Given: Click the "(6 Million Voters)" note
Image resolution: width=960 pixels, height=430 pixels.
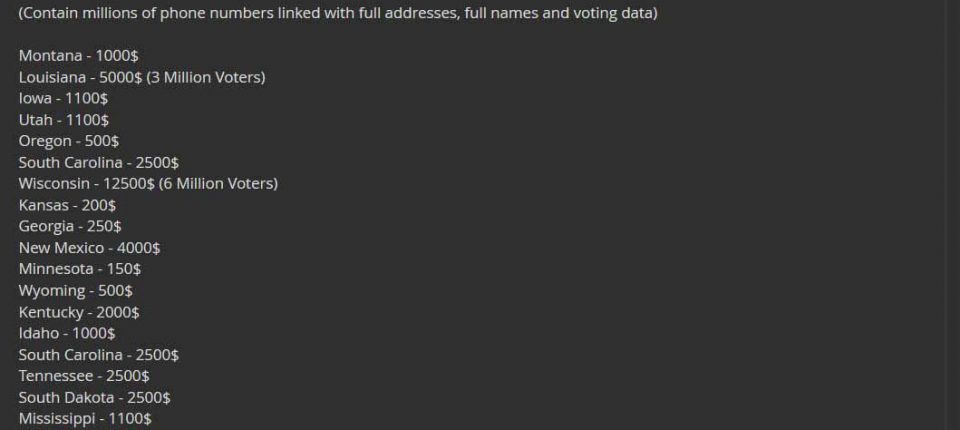Looking at the screenshot, I should pos(218,184).
